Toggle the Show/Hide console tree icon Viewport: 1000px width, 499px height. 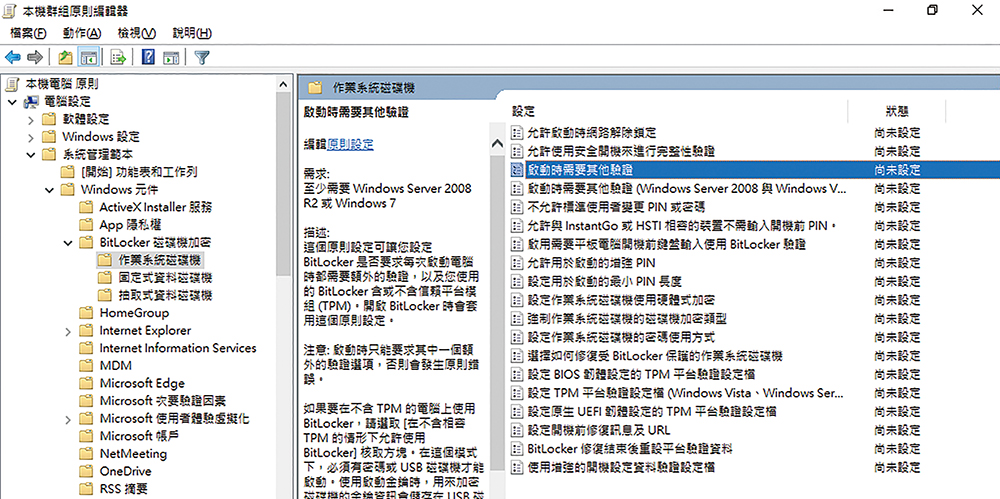pyautogui.click(x=87, y=57)
